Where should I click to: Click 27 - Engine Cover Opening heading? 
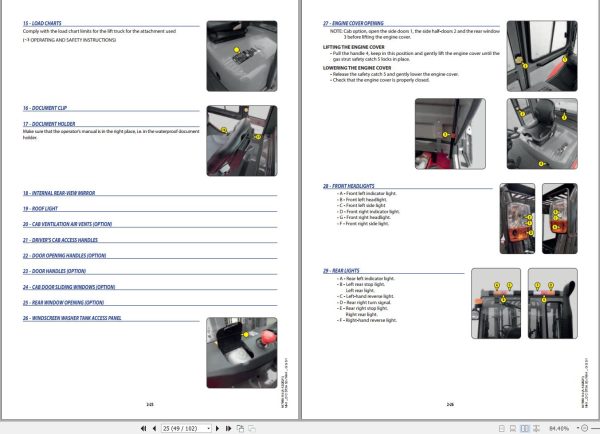point(353,23)
